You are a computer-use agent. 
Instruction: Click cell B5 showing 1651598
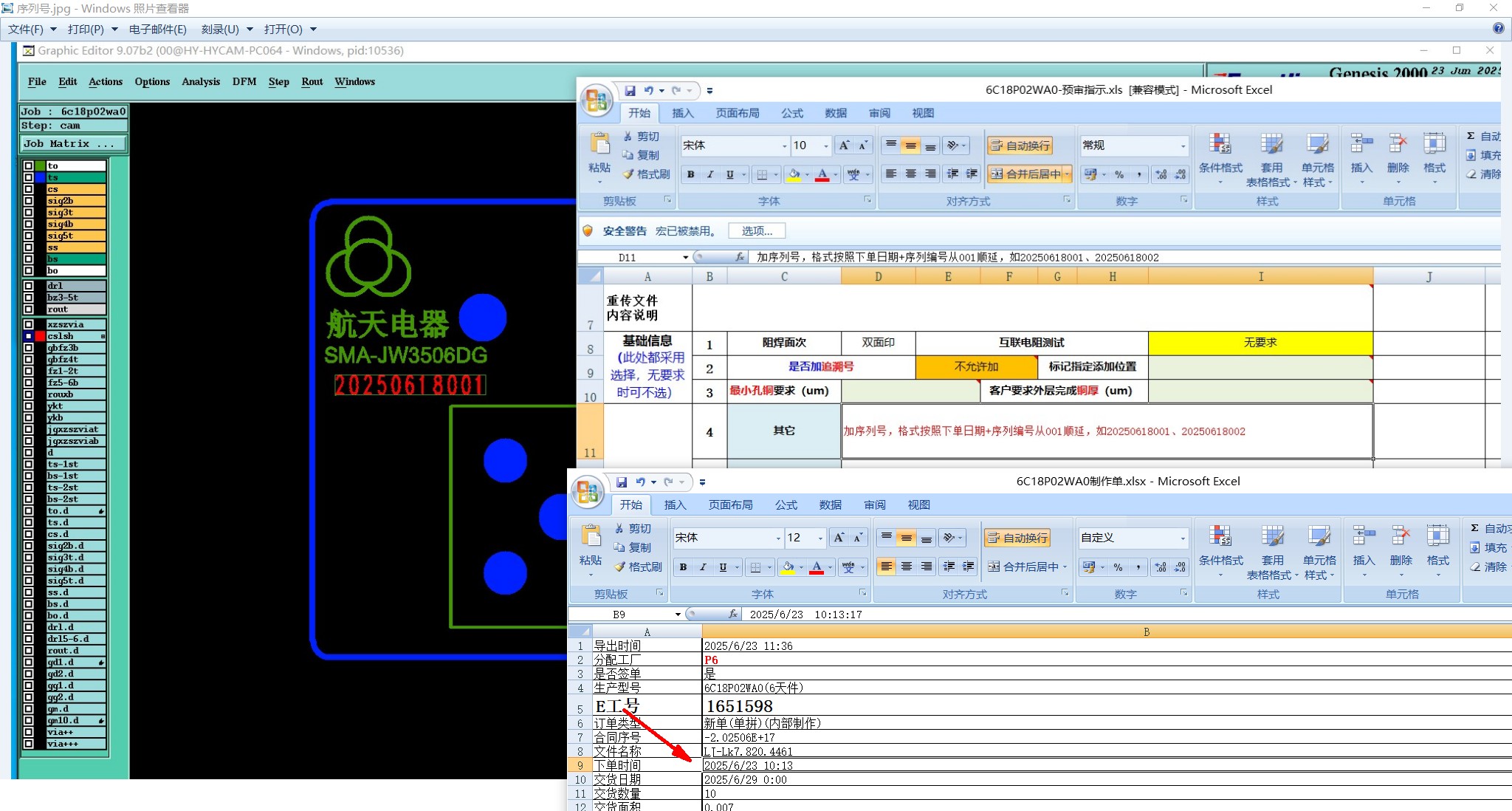739,706
